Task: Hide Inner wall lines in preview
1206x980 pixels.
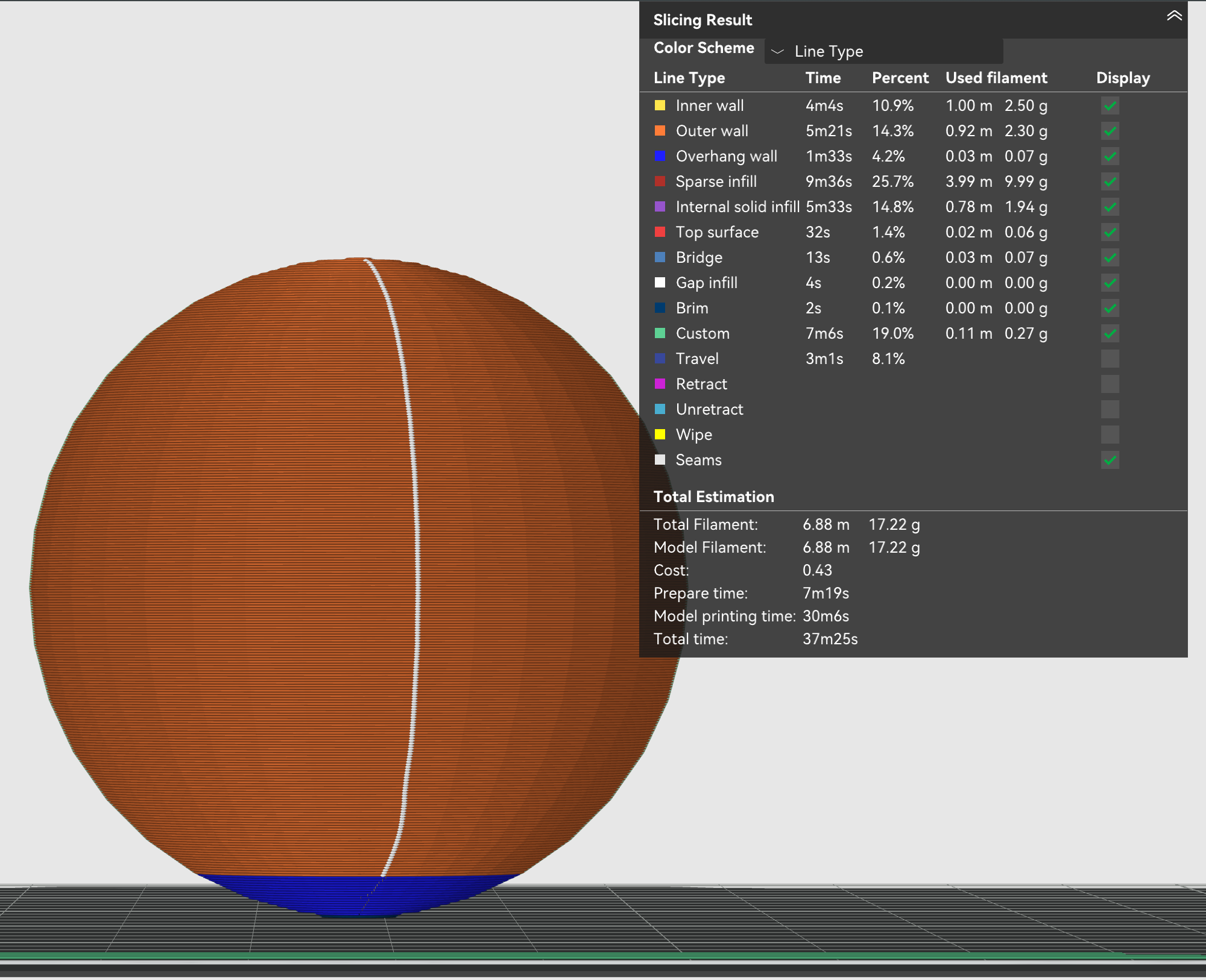Action: pos(1110,106)
